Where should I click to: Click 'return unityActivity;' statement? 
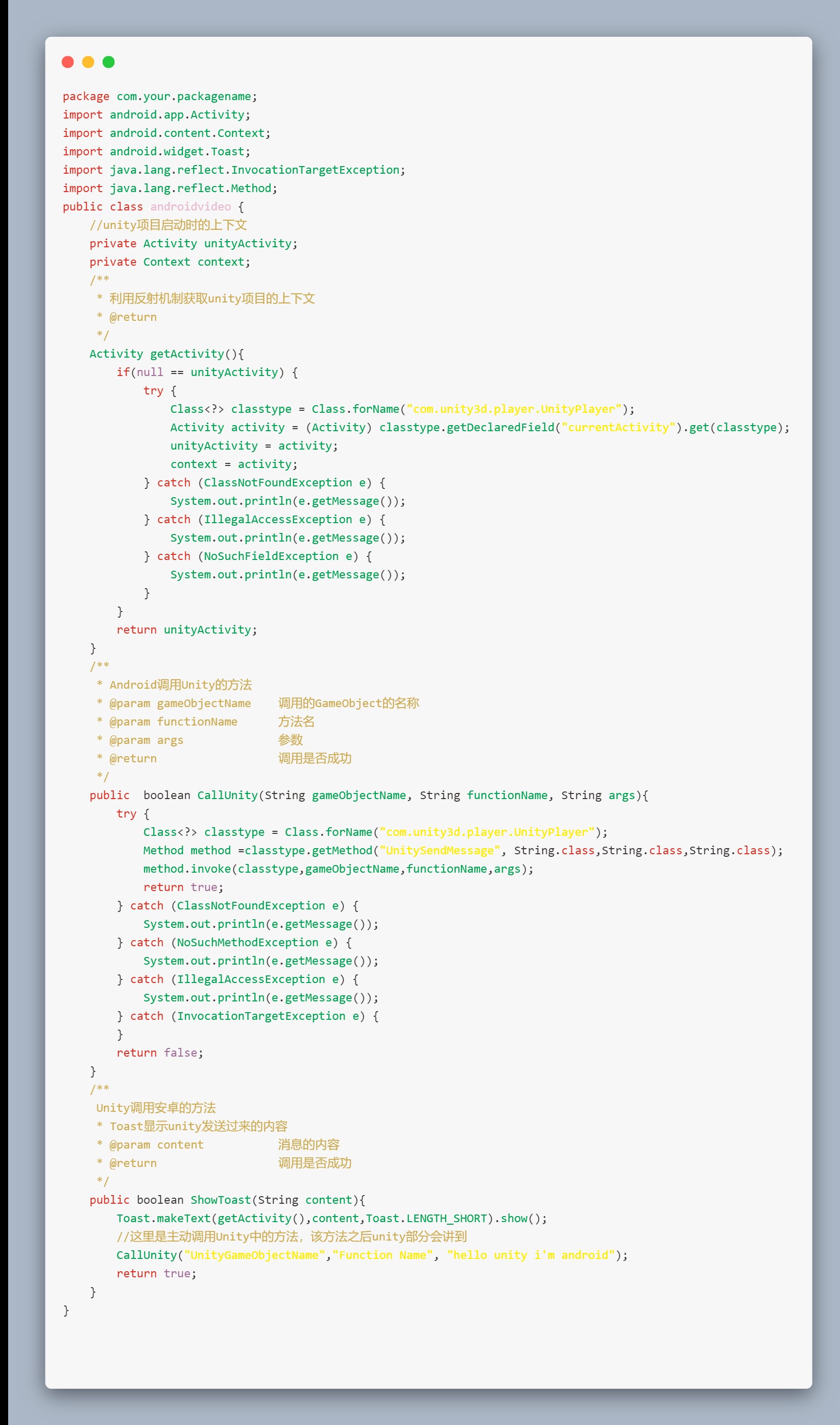(187, 630)
